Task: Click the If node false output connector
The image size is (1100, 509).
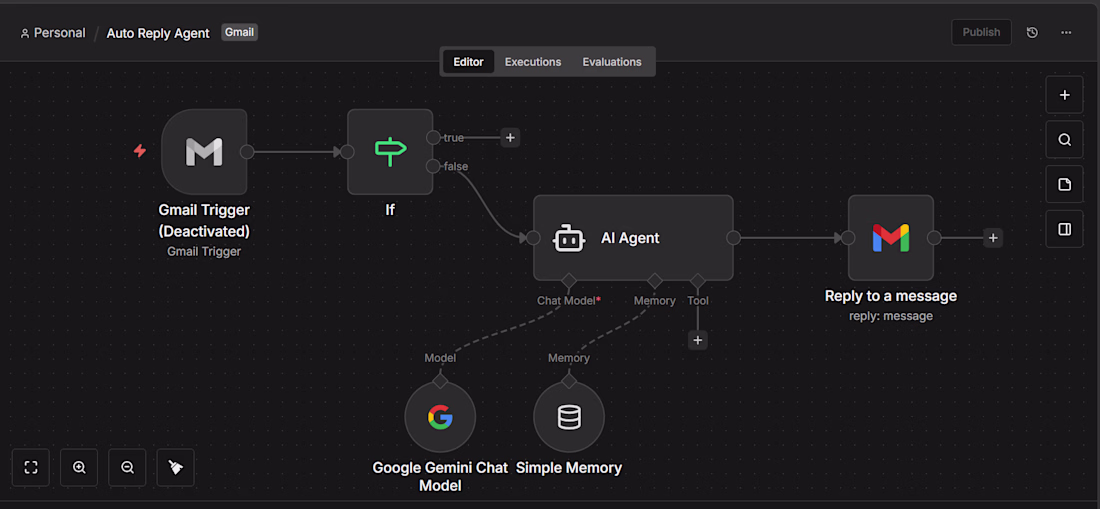Action: pyautogui.click(x=433, y=166)
